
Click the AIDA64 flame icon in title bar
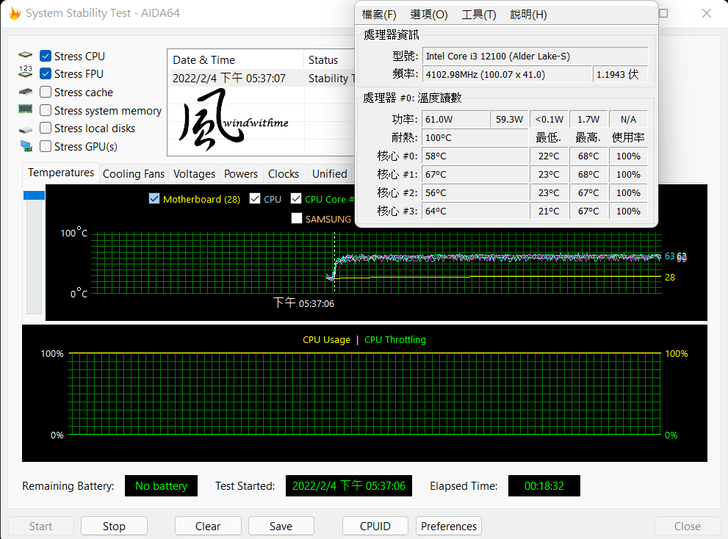14,13
